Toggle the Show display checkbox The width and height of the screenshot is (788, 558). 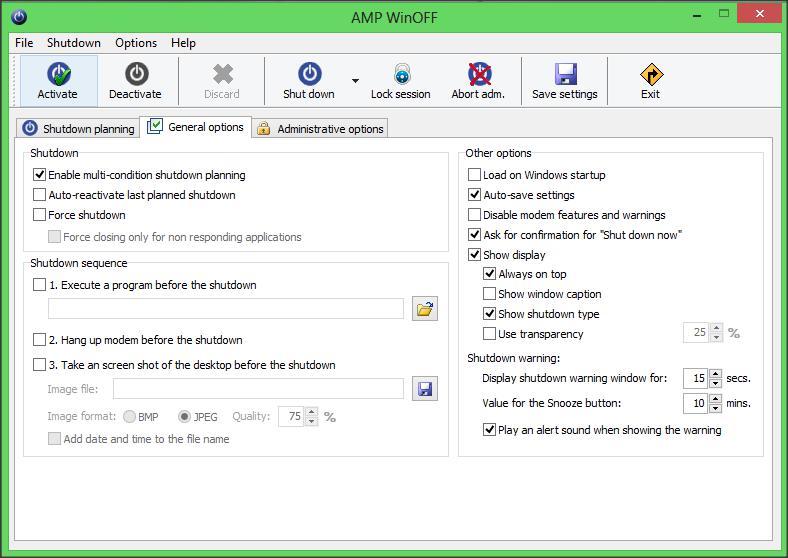point(474,254)
